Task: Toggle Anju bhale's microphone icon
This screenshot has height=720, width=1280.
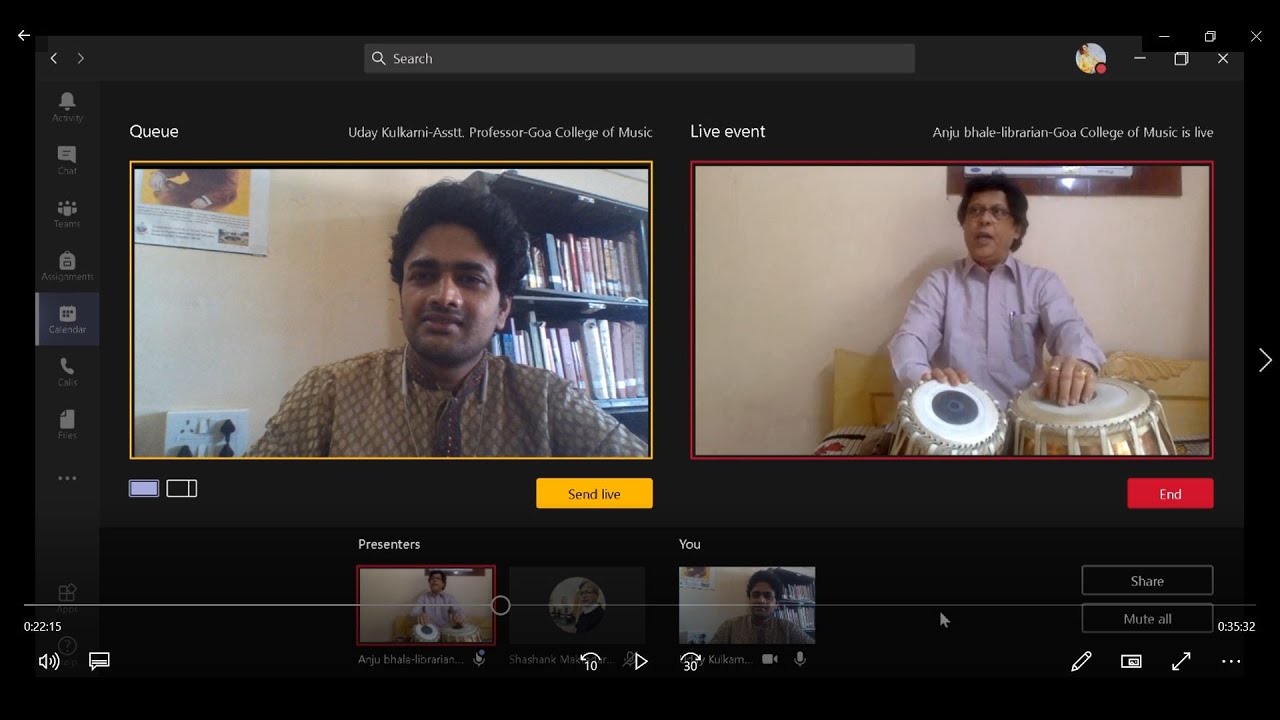Action: pyautogui.click(x=480, y=659)
